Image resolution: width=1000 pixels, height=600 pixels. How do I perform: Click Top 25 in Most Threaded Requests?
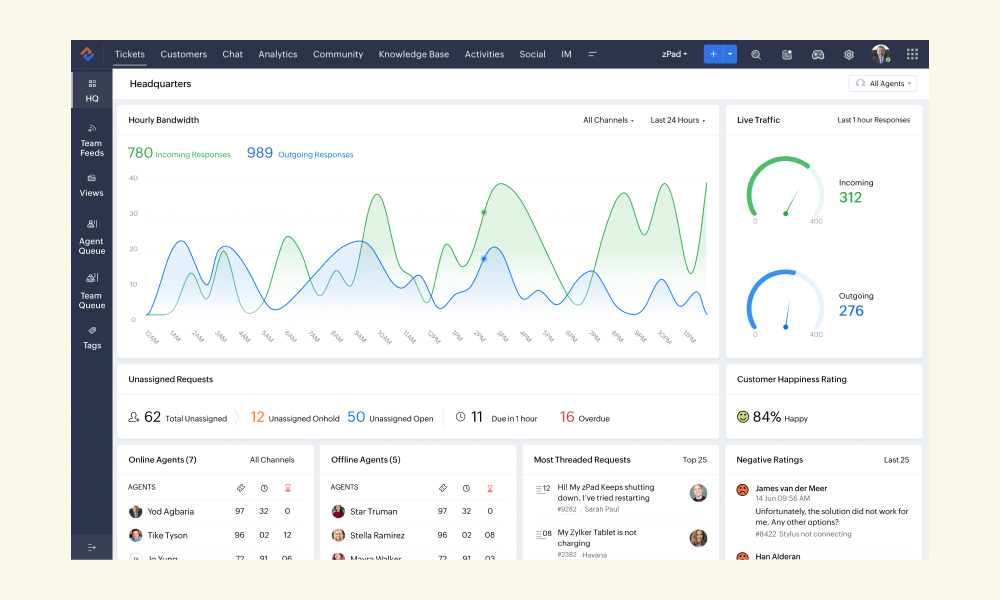(695, 460)
